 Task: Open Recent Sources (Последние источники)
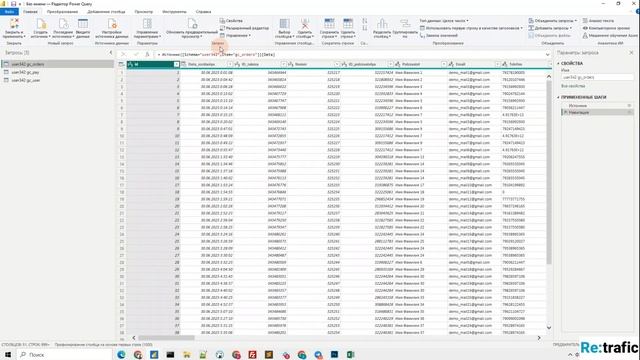pos(63,28)
